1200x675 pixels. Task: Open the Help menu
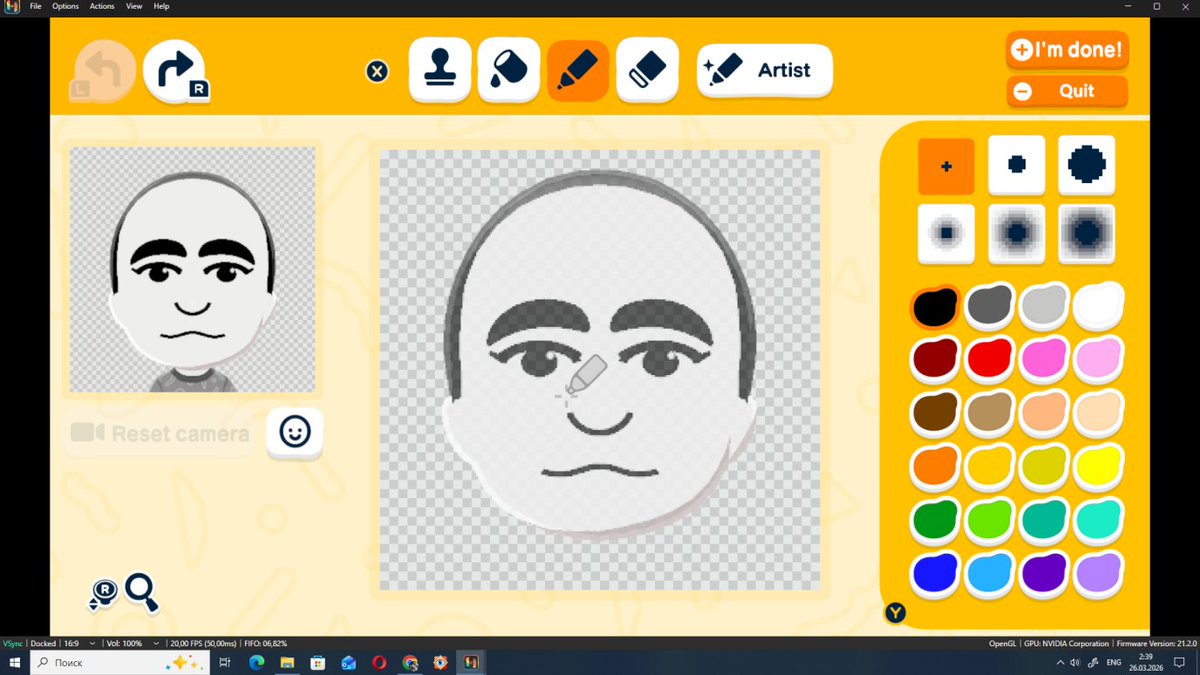click(161, 6)
